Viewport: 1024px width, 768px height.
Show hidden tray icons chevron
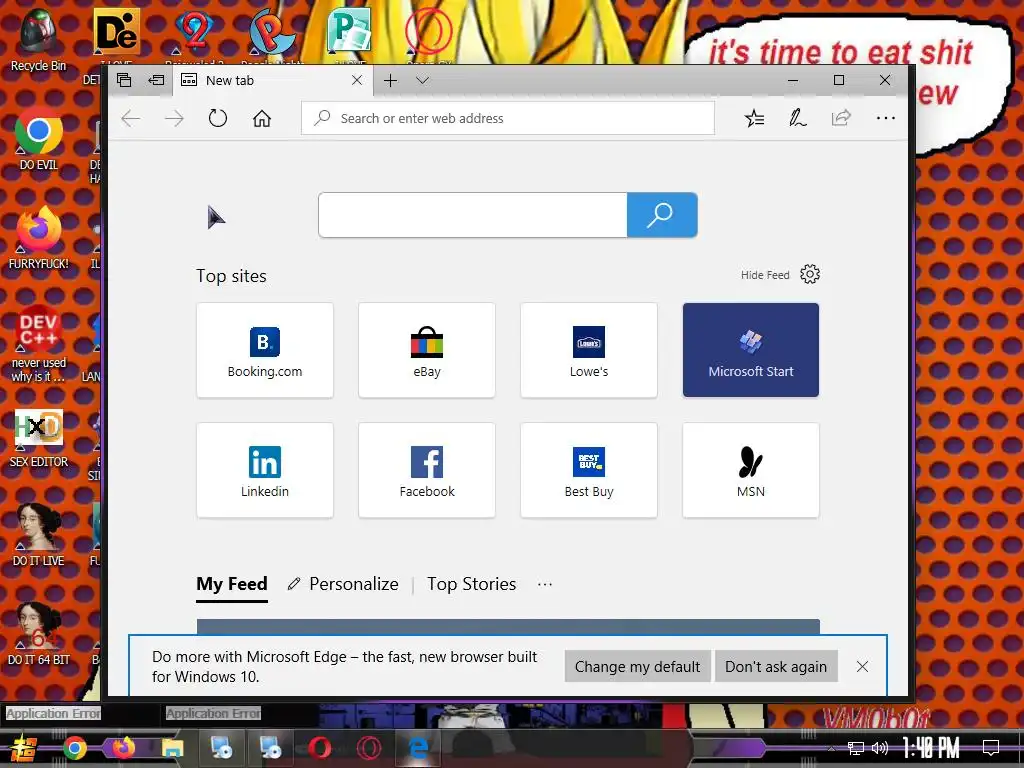click(831, 748)
